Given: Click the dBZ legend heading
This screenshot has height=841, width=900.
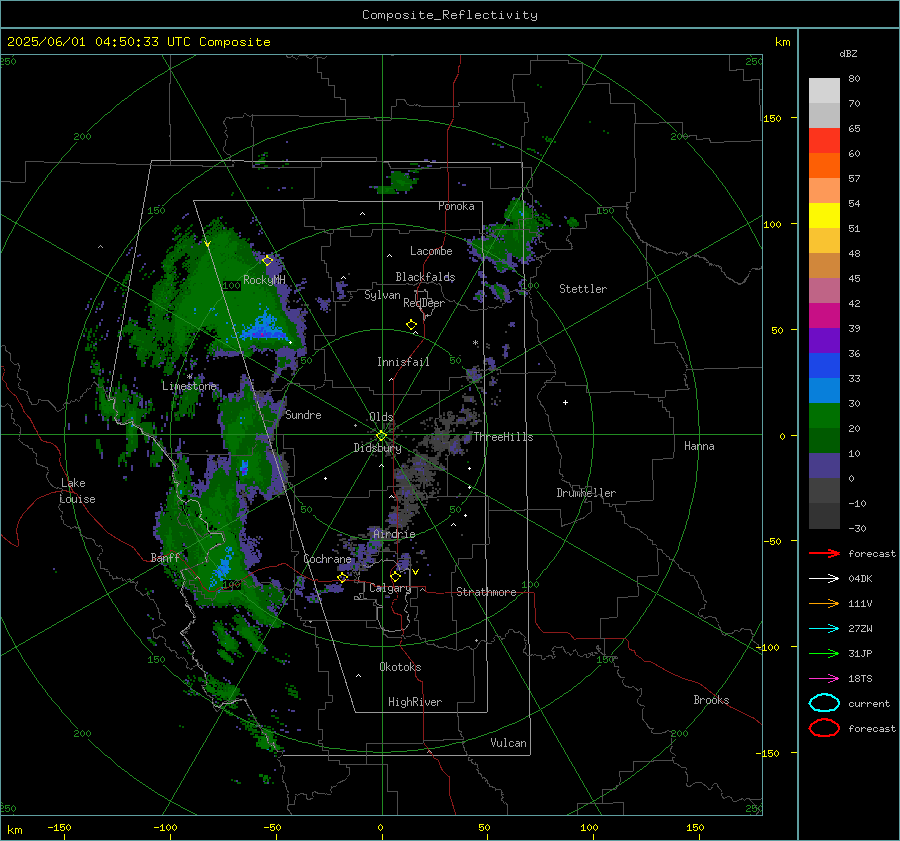Looking at the screenshot, I should tap(848, 54).
